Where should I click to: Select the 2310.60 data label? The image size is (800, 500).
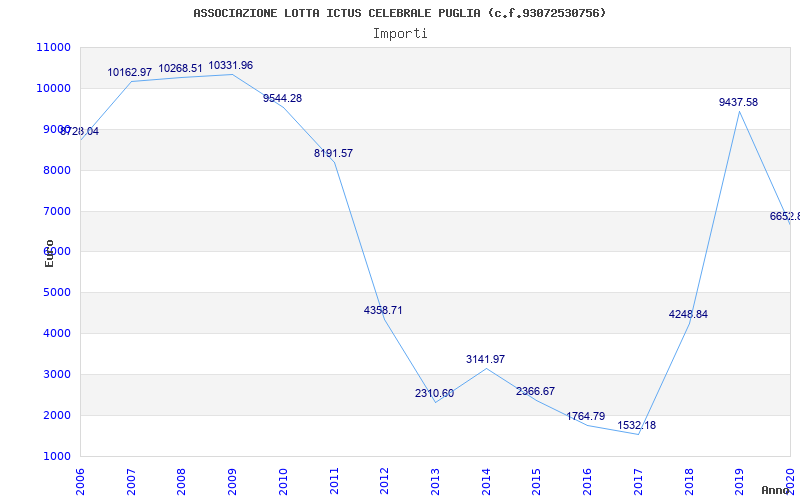coord(434,393)
